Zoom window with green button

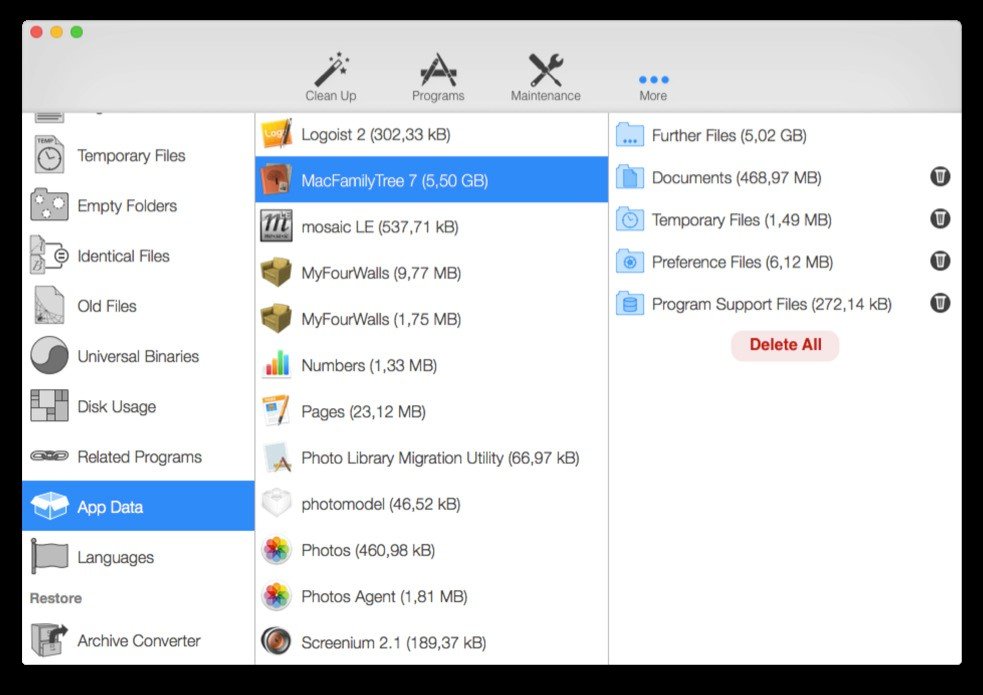[x=76, y=32]
